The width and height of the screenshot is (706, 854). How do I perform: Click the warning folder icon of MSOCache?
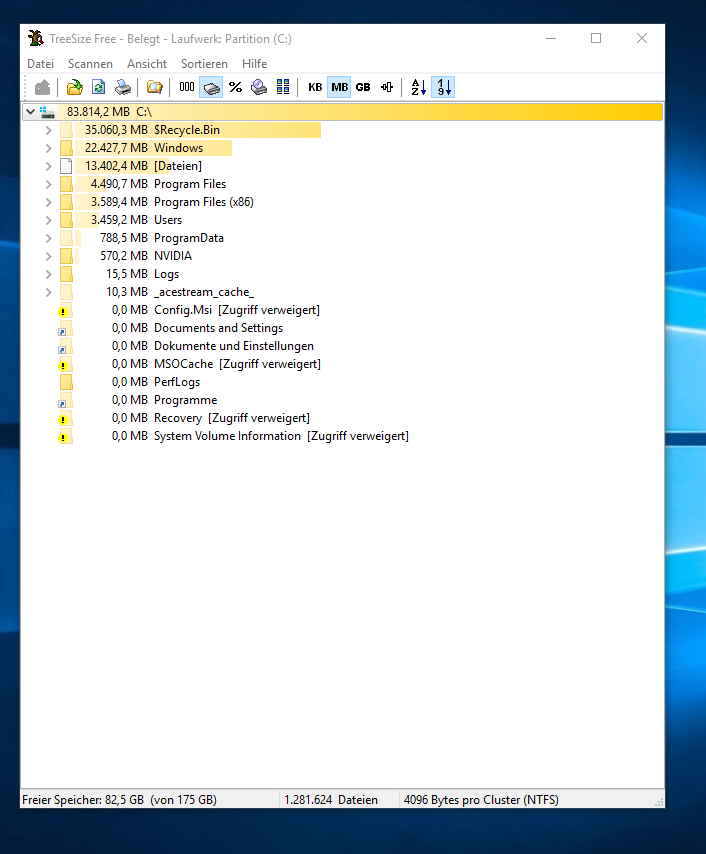(65, 364)
